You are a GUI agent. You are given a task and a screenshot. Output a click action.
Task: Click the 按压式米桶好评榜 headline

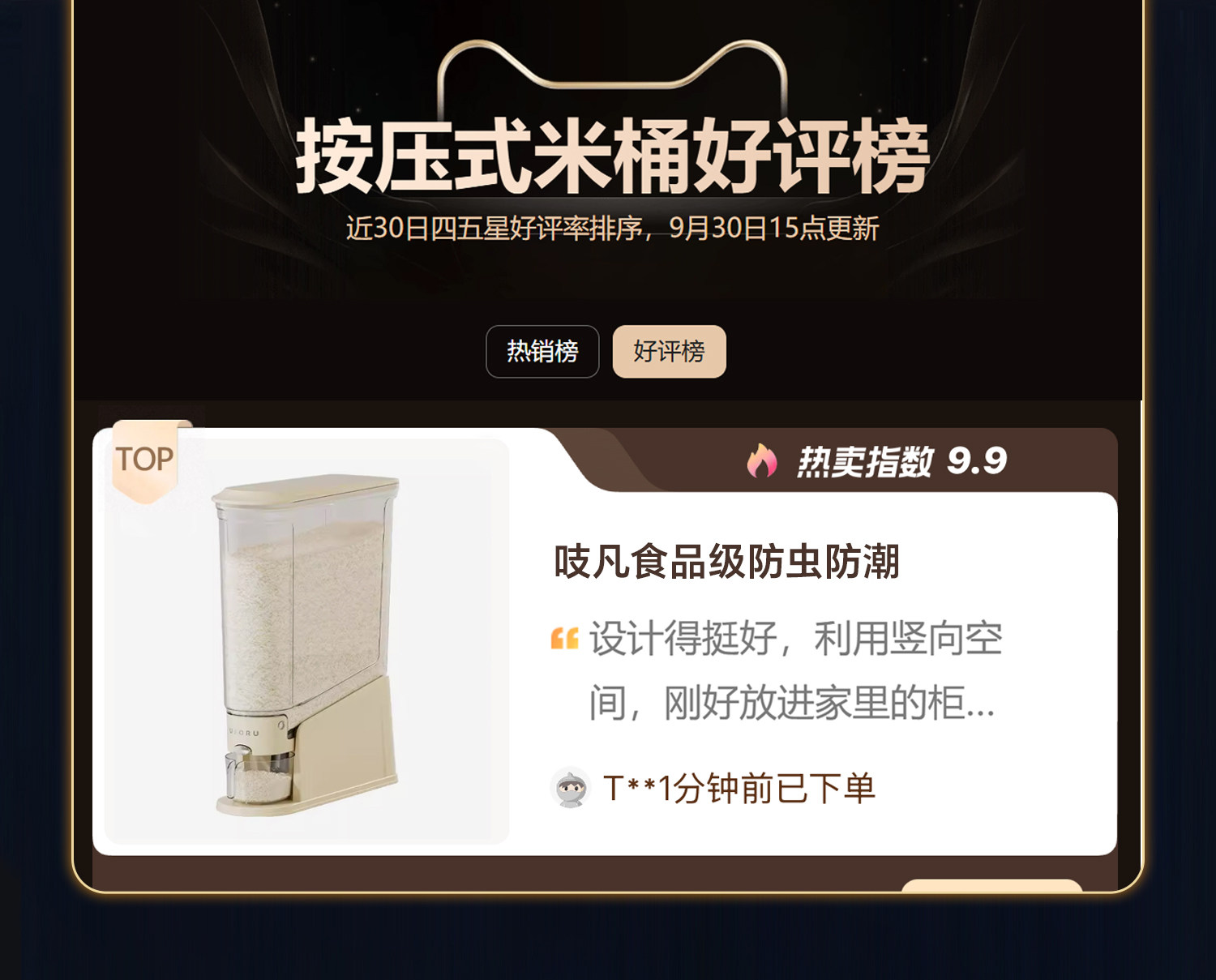[612, 156]
